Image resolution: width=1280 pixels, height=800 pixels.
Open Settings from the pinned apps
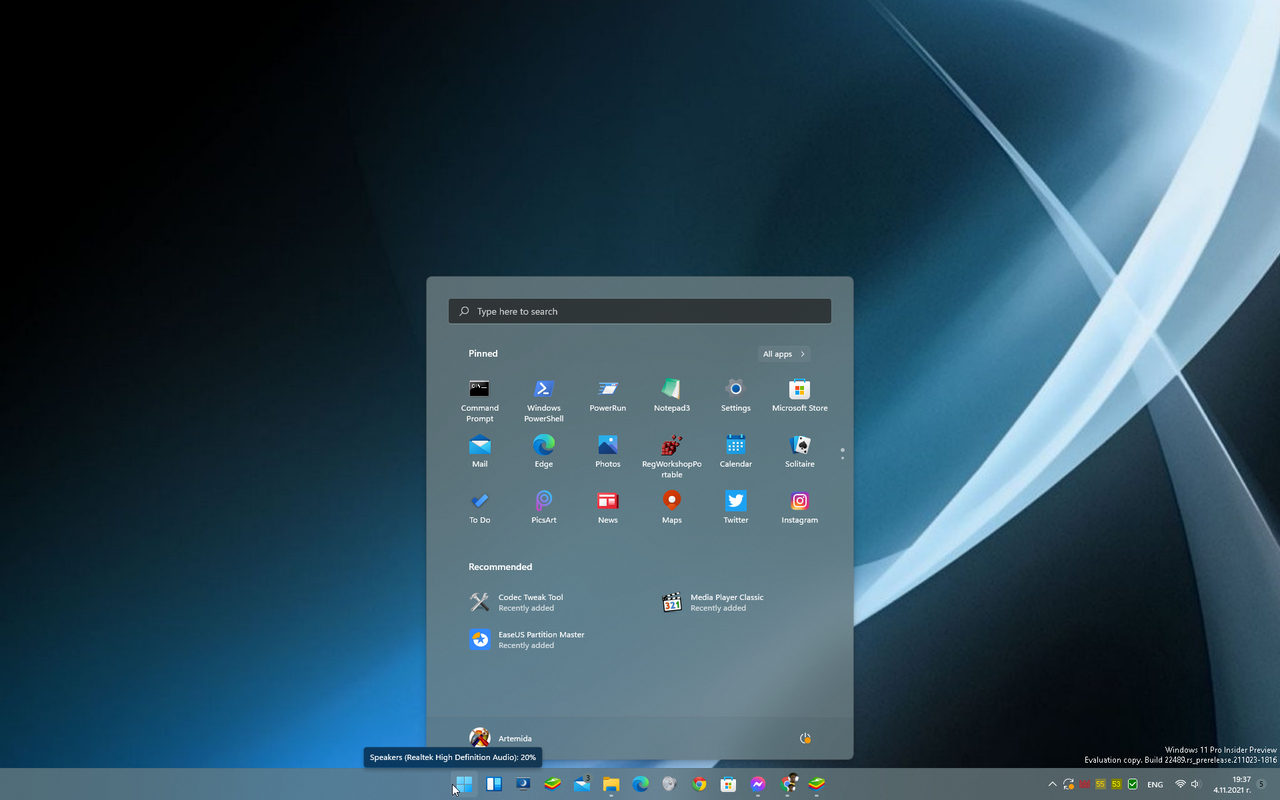tap(736, 396)
